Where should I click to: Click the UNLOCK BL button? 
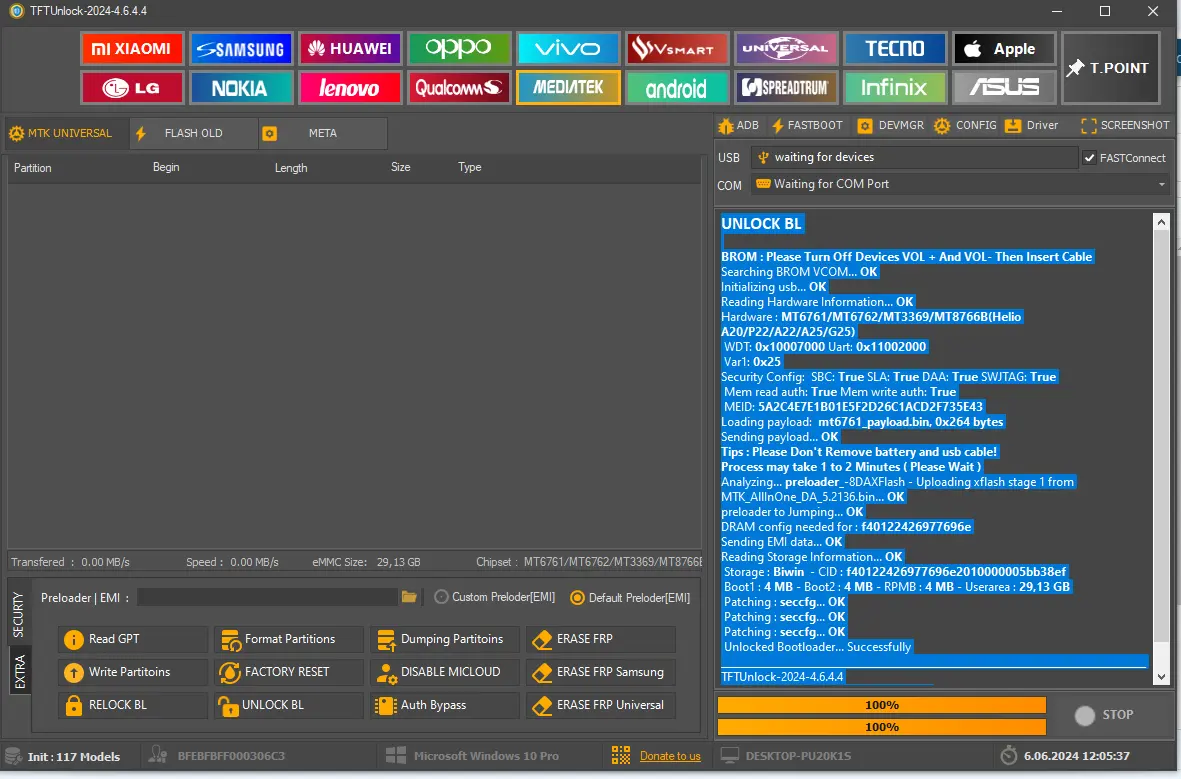289,705
